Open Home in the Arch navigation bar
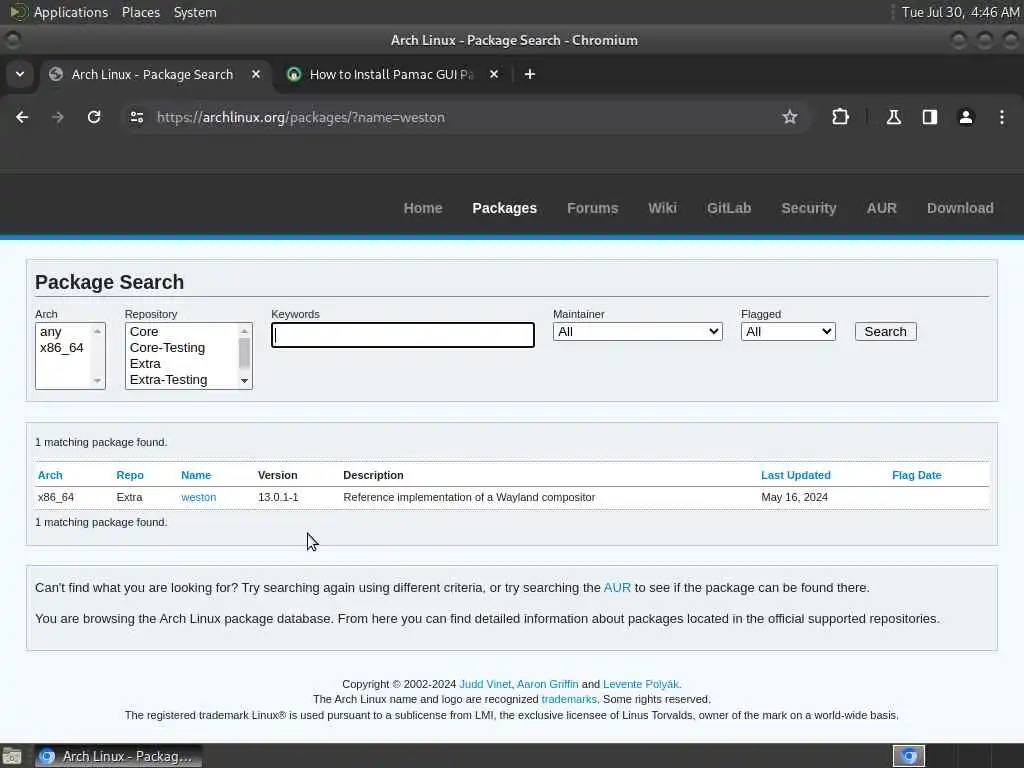 click(x=423, y=208)
